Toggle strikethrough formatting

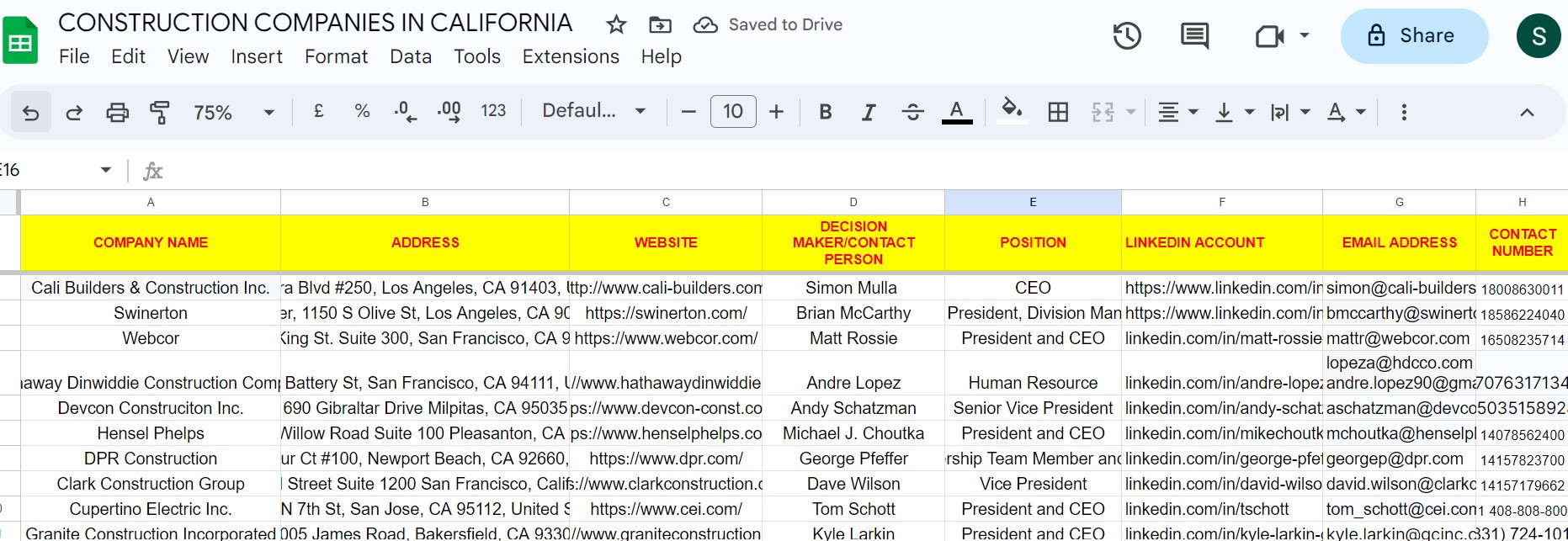pos(912,112)
